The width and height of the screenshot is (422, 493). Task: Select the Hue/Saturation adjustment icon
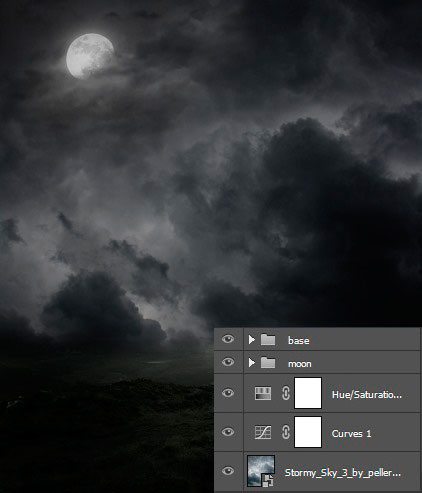pos(263,393)
